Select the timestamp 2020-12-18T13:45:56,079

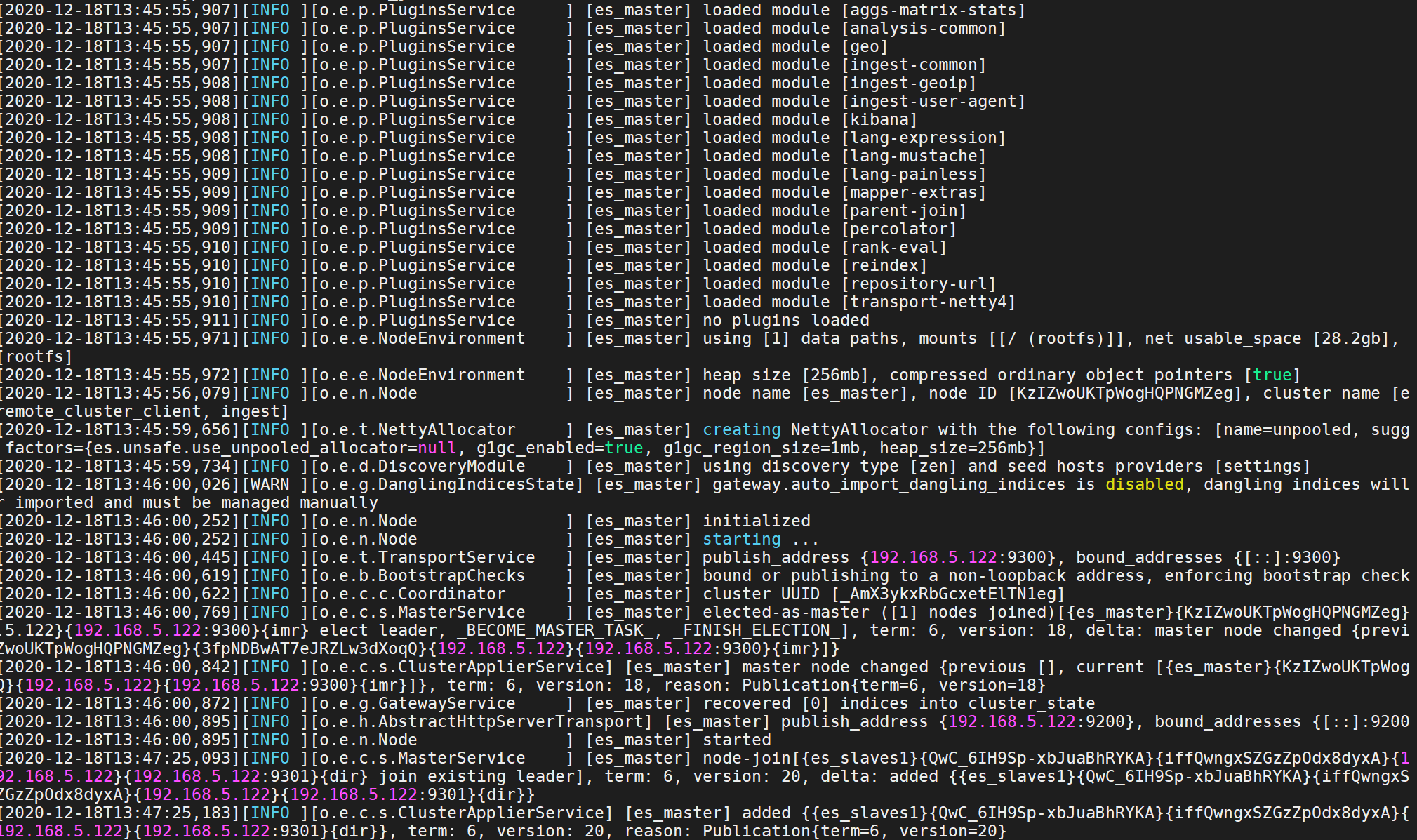tap(118, 394)
